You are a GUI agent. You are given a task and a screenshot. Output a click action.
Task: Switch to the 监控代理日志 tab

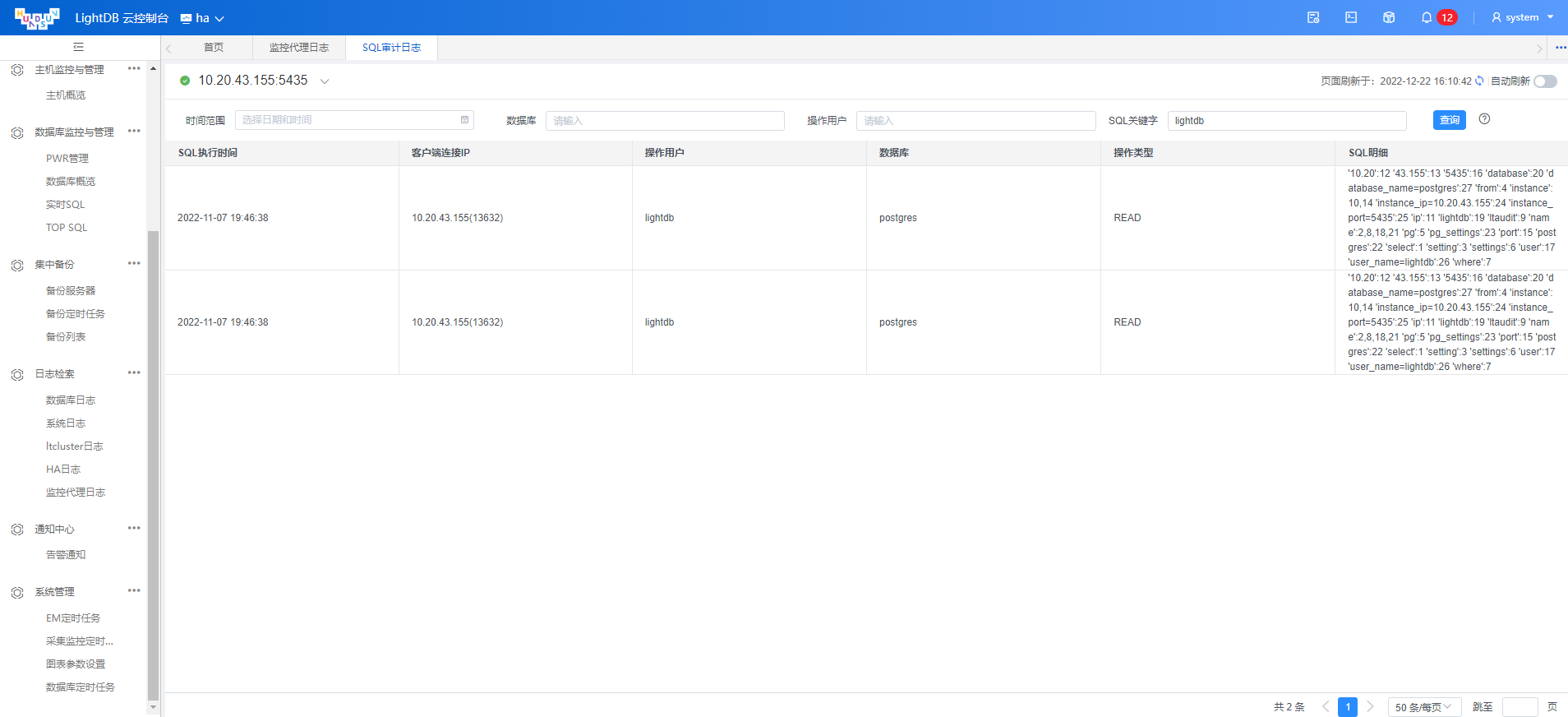tap(299, 48)
